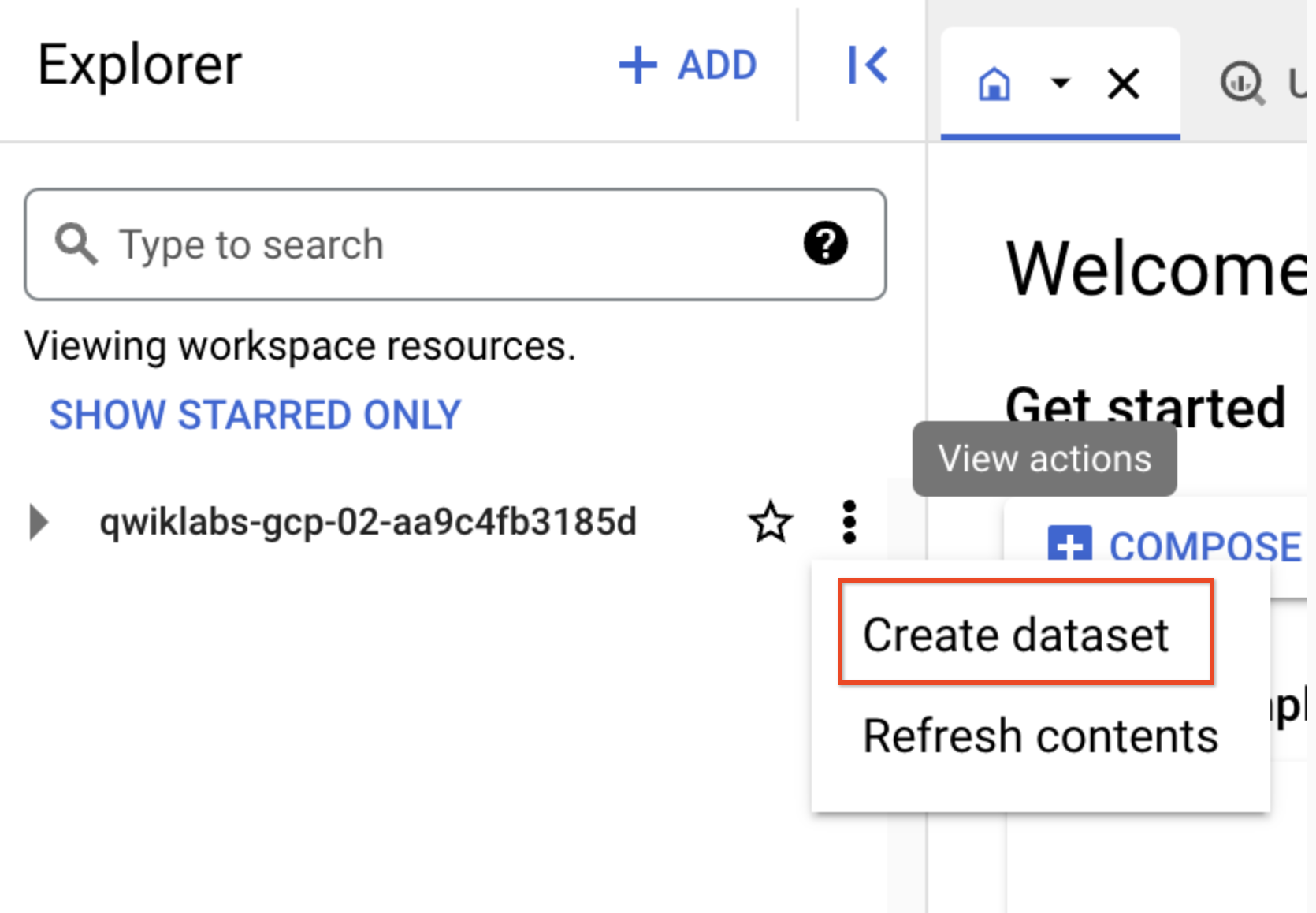Open view actions via the three-dot icon
1316x913 pixels.
tap(849, 521)
